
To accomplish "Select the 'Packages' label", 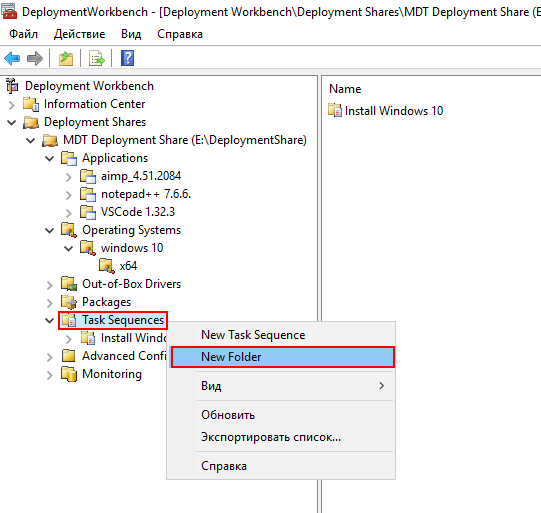I will point(107,302).
